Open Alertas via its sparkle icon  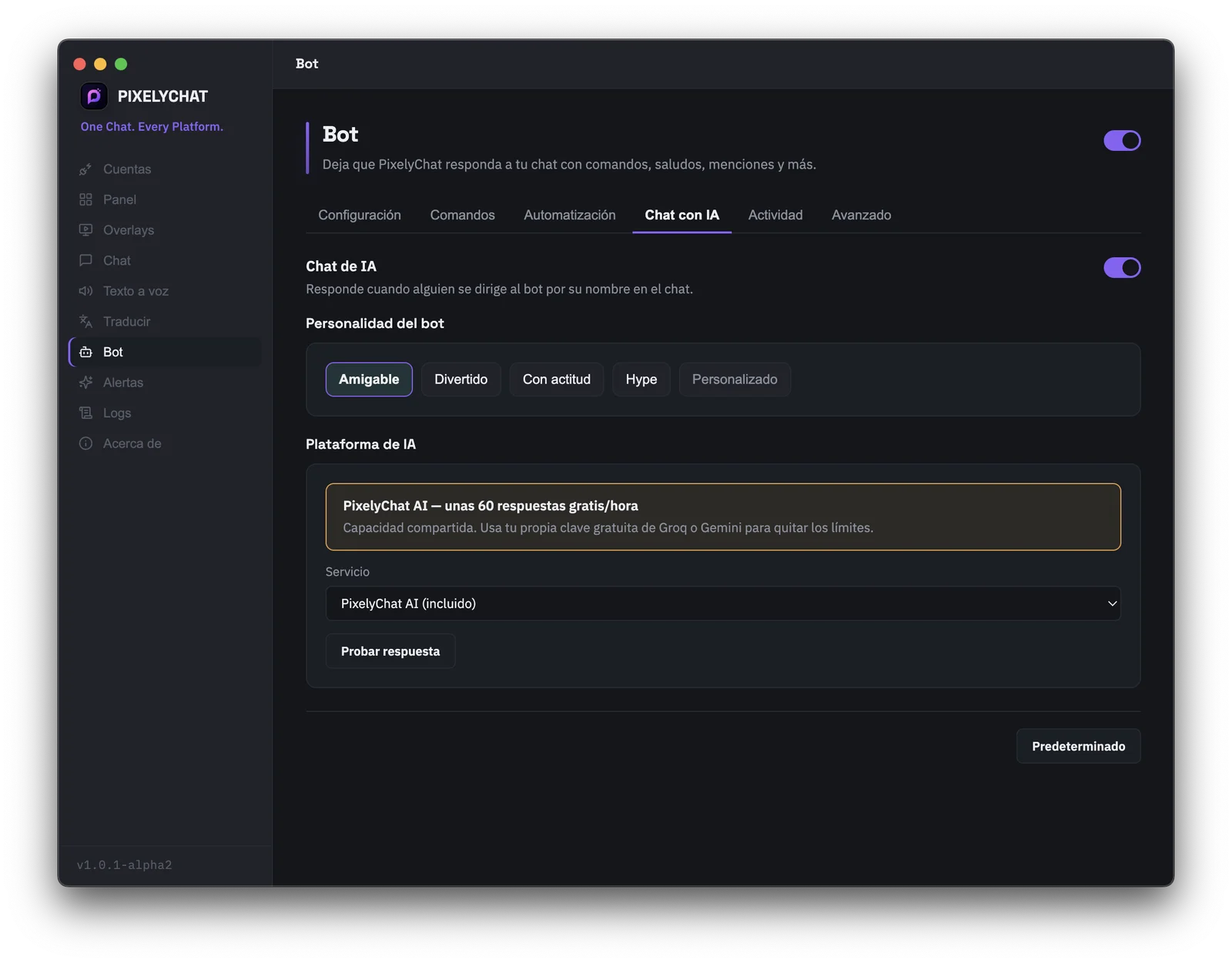point(85,383)
